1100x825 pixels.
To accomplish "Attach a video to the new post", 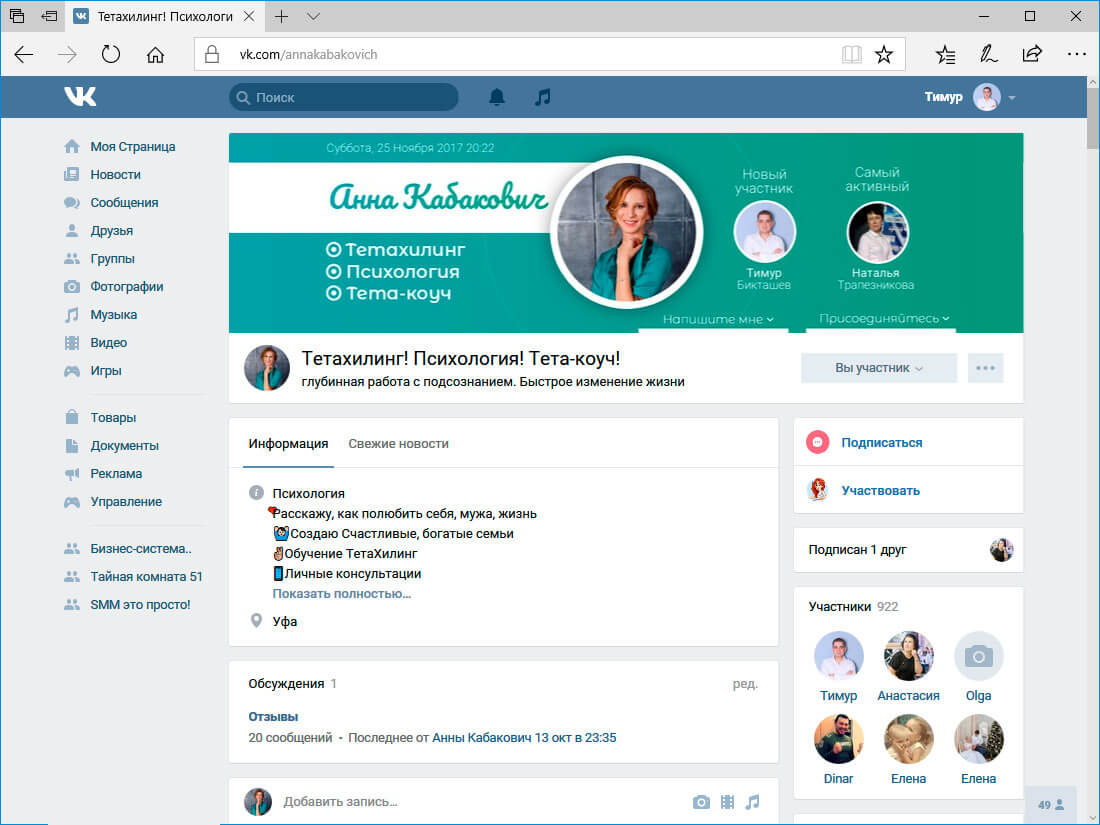I will point(727,802).
